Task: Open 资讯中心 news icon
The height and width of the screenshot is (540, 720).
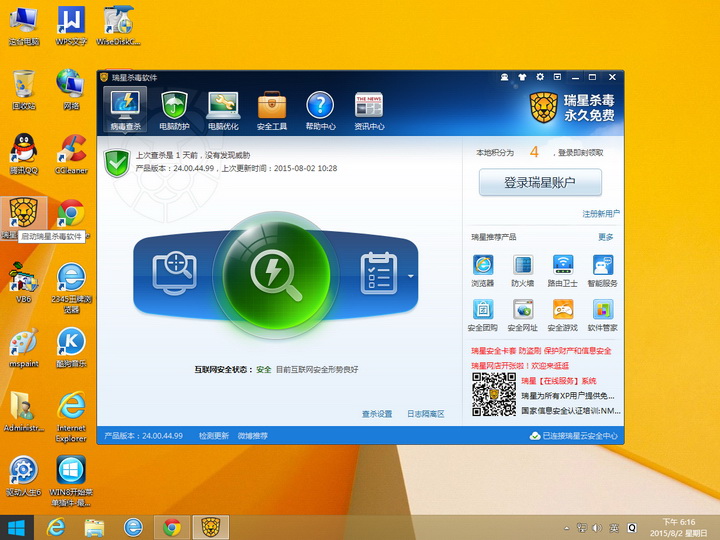Action: click(x=369, y=109)
